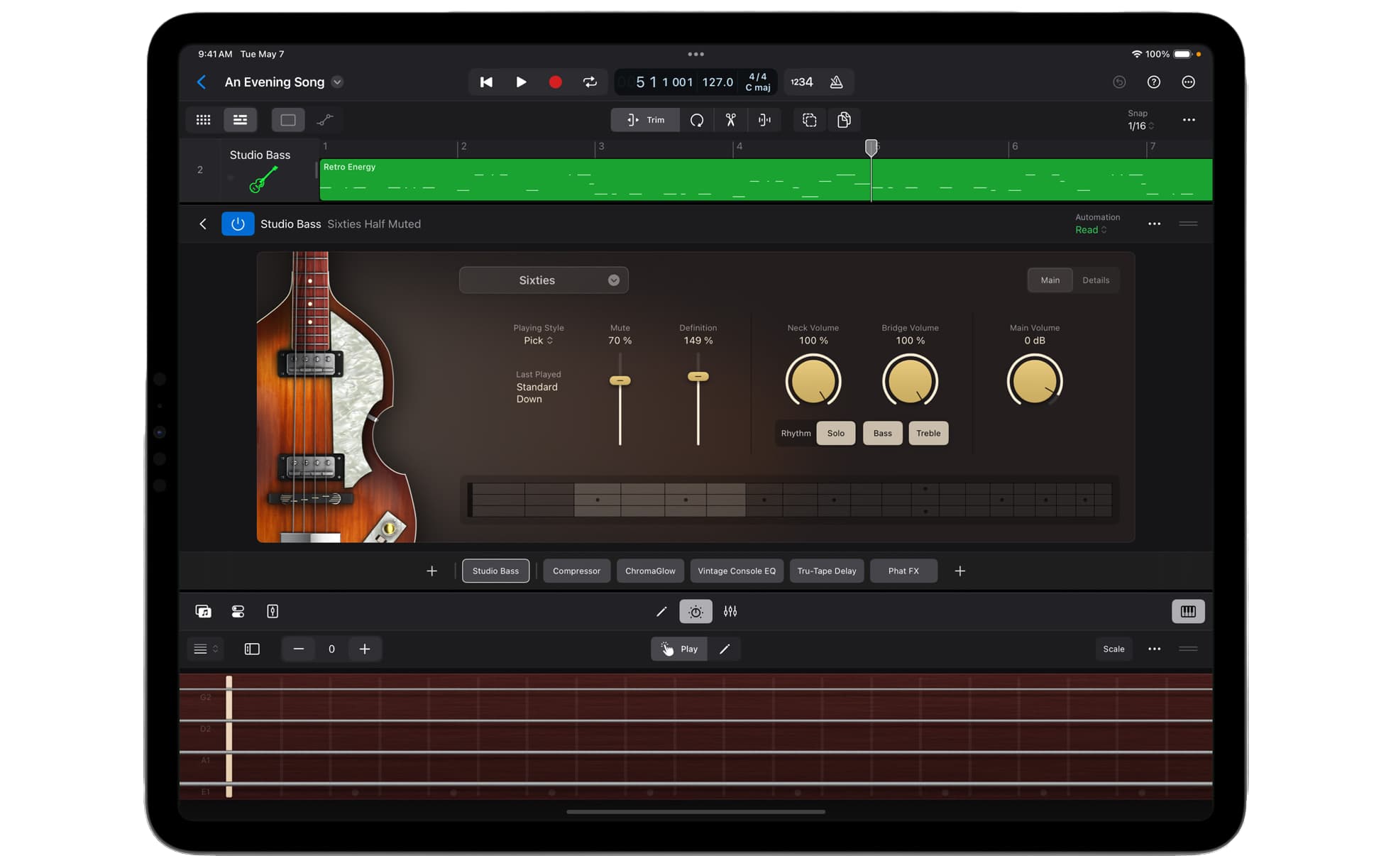Image resolution: width=1391 pixels, height=868 pixels.
Task: Switch to the Main tab
Action: click(x=1050, y=280)
